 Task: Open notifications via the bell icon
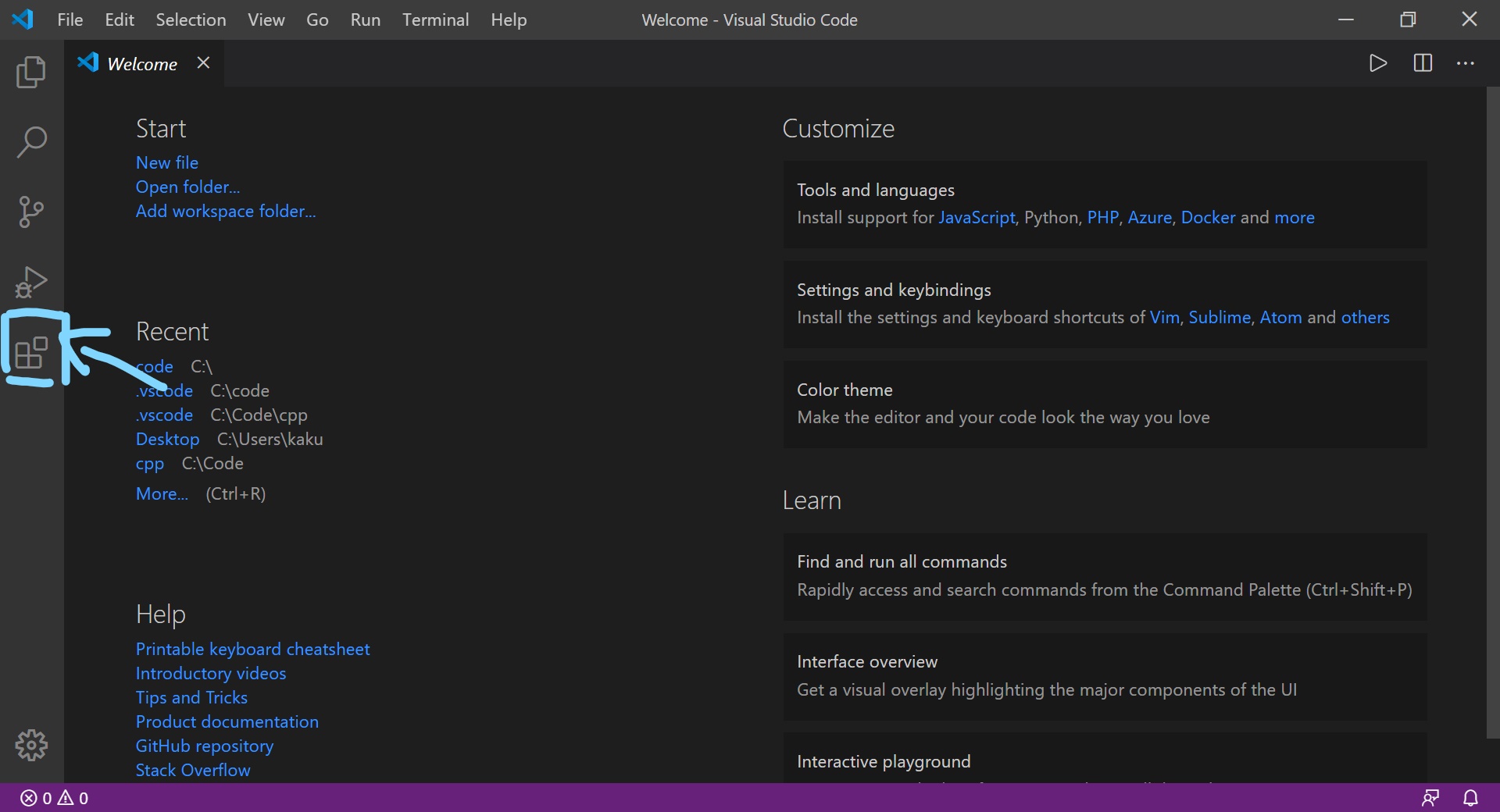[x=1472, y=797]
